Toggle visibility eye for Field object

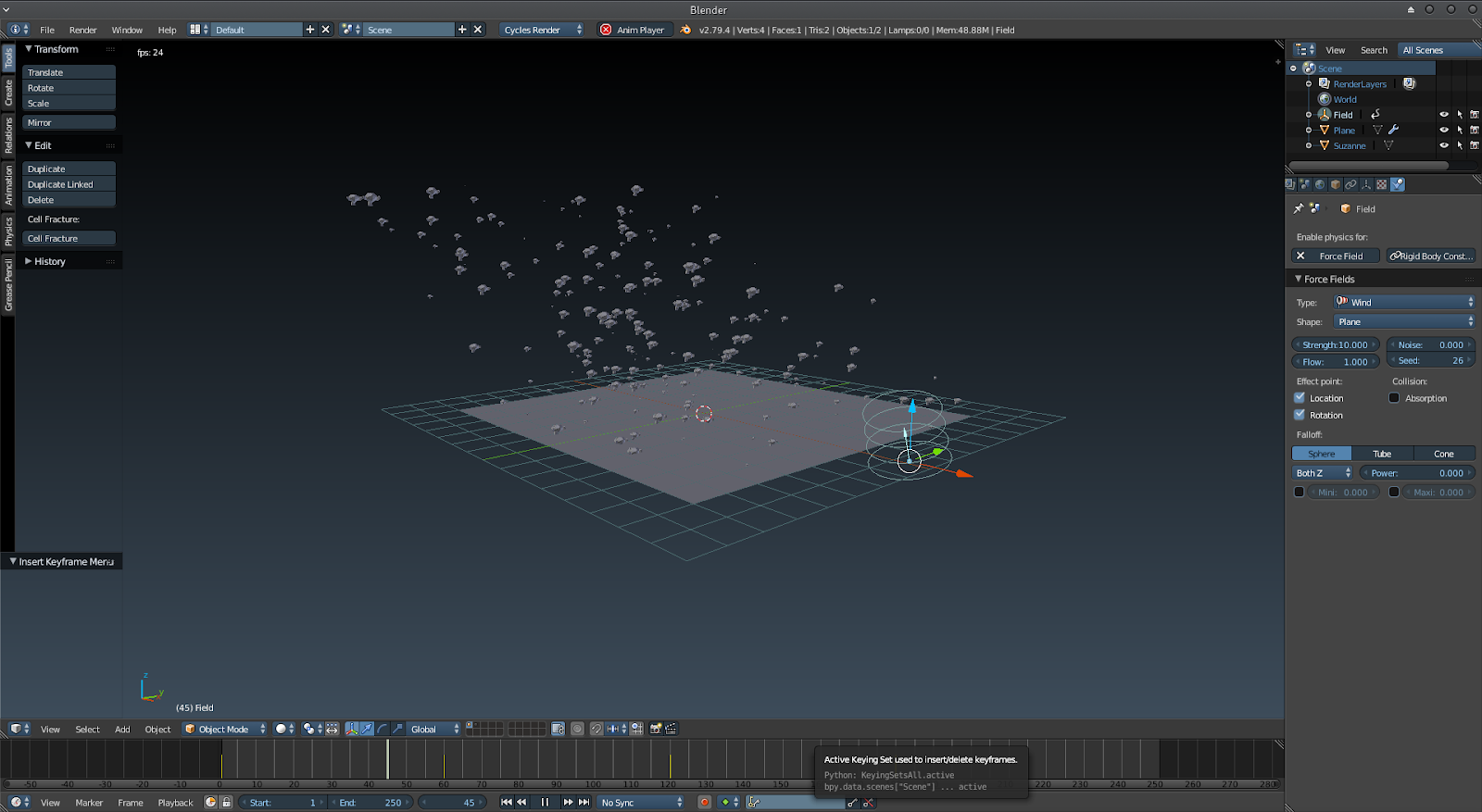pos(1443,115)
